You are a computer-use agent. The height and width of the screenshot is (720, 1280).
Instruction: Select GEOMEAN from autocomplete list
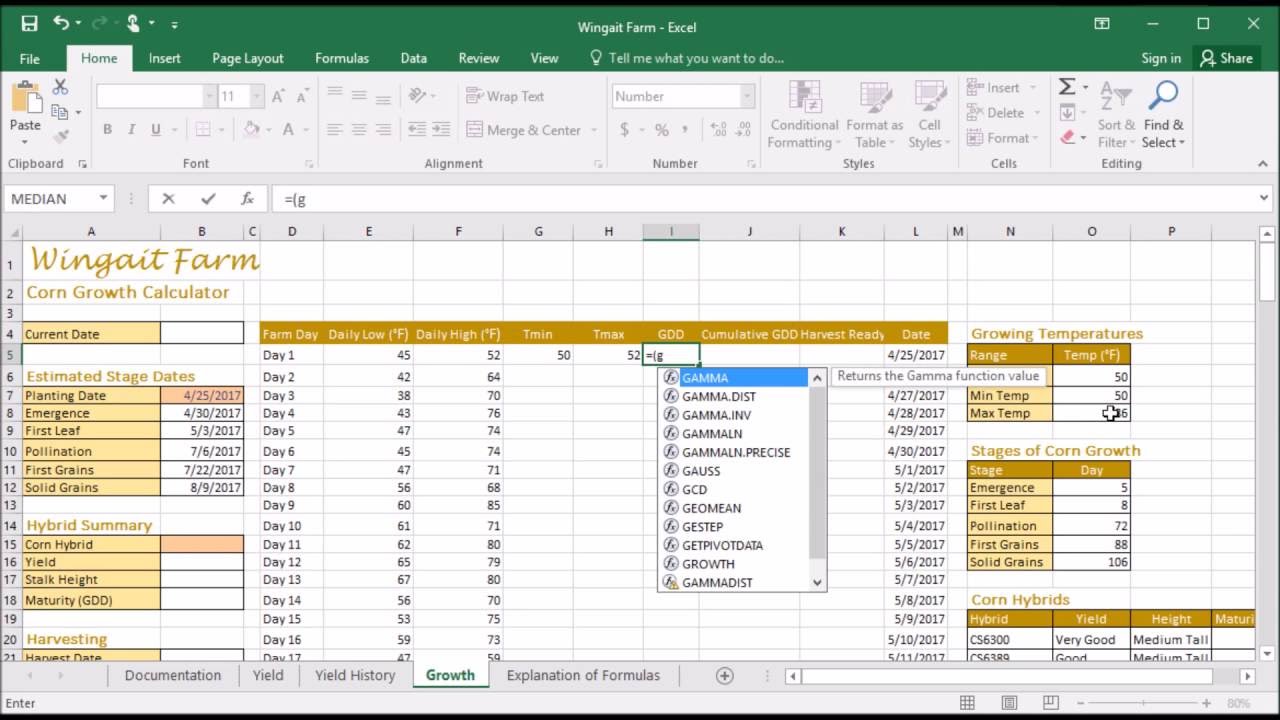coord(733,508)
